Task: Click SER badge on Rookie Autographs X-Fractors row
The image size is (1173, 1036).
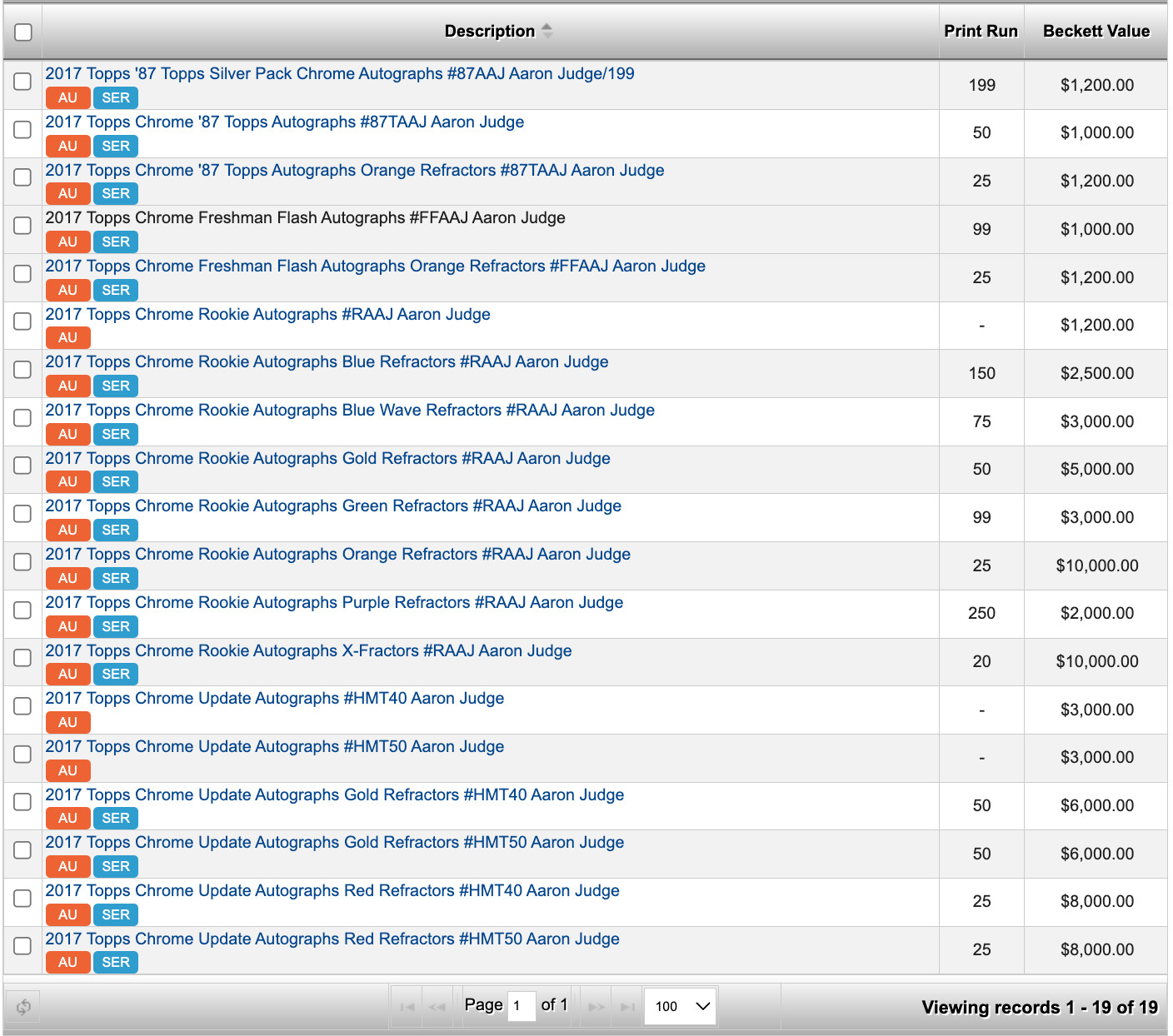Action: click(116, 674)
